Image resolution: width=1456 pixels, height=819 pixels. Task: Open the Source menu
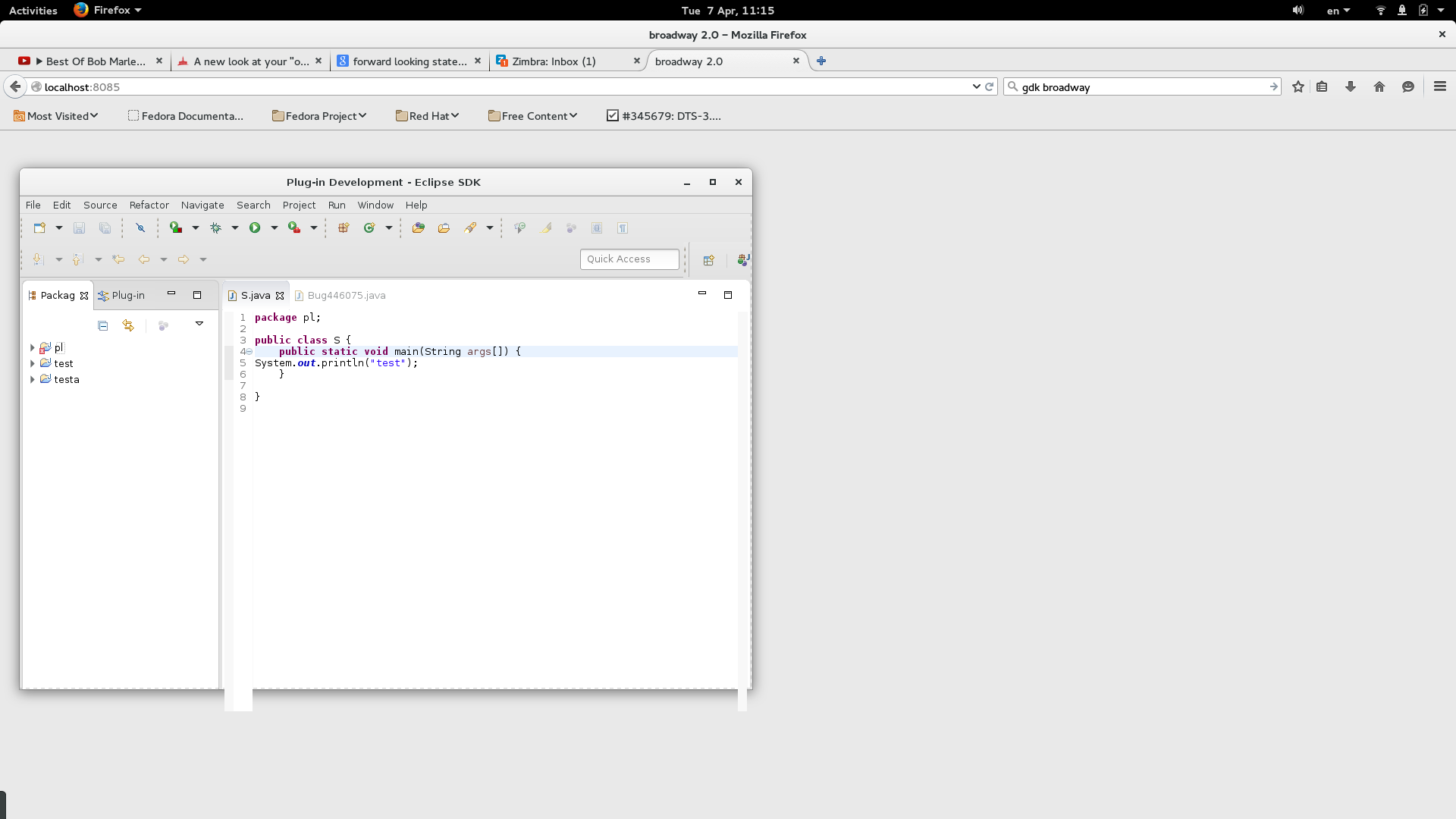coord(100,205)
